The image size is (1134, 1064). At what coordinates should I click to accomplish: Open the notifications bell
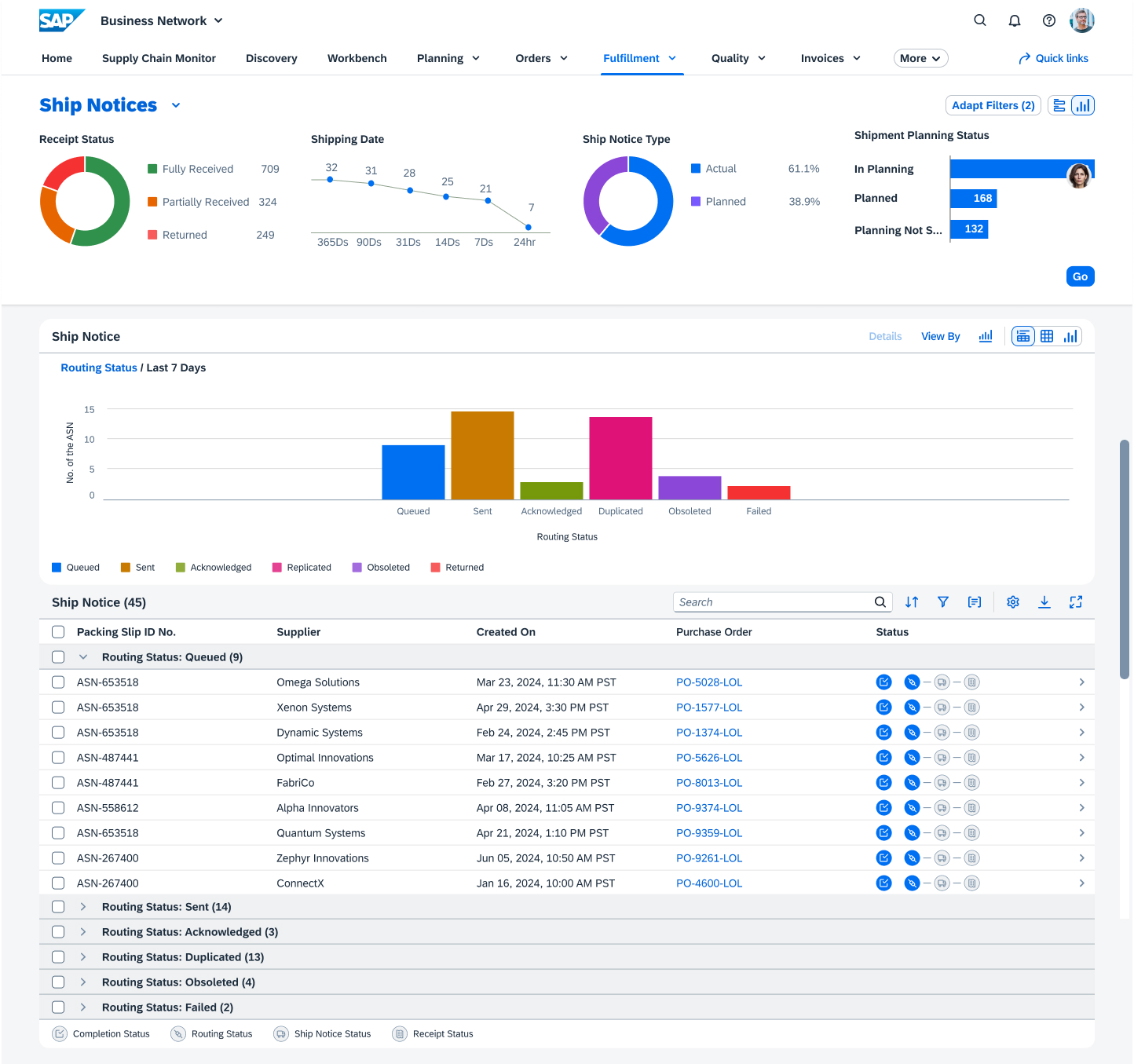click(1014, 20)
